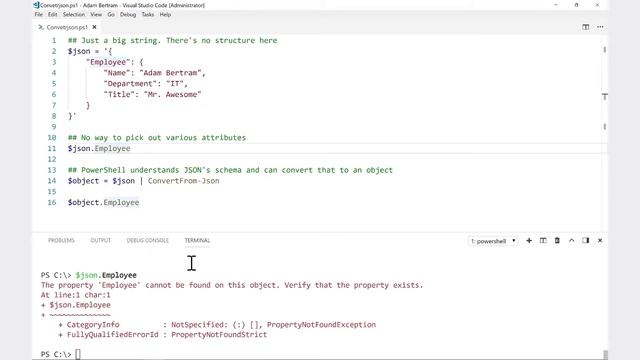The image size is (640, 360).
Task: Click comment "No way to pick out various attributes"
Action: pos(157,138)
